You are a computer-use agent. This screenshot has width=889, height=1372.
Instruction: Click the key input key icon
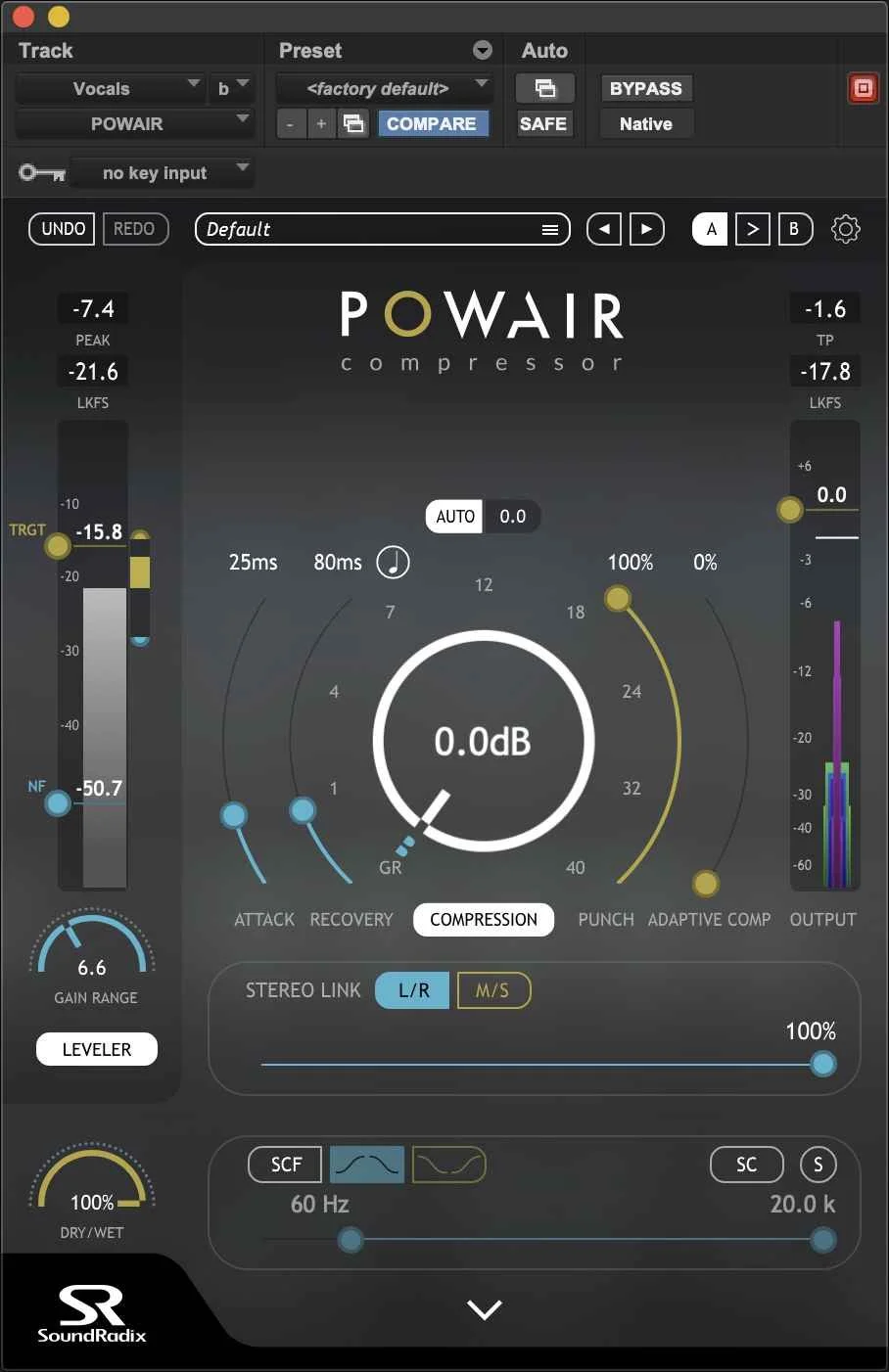click(42, 173)
